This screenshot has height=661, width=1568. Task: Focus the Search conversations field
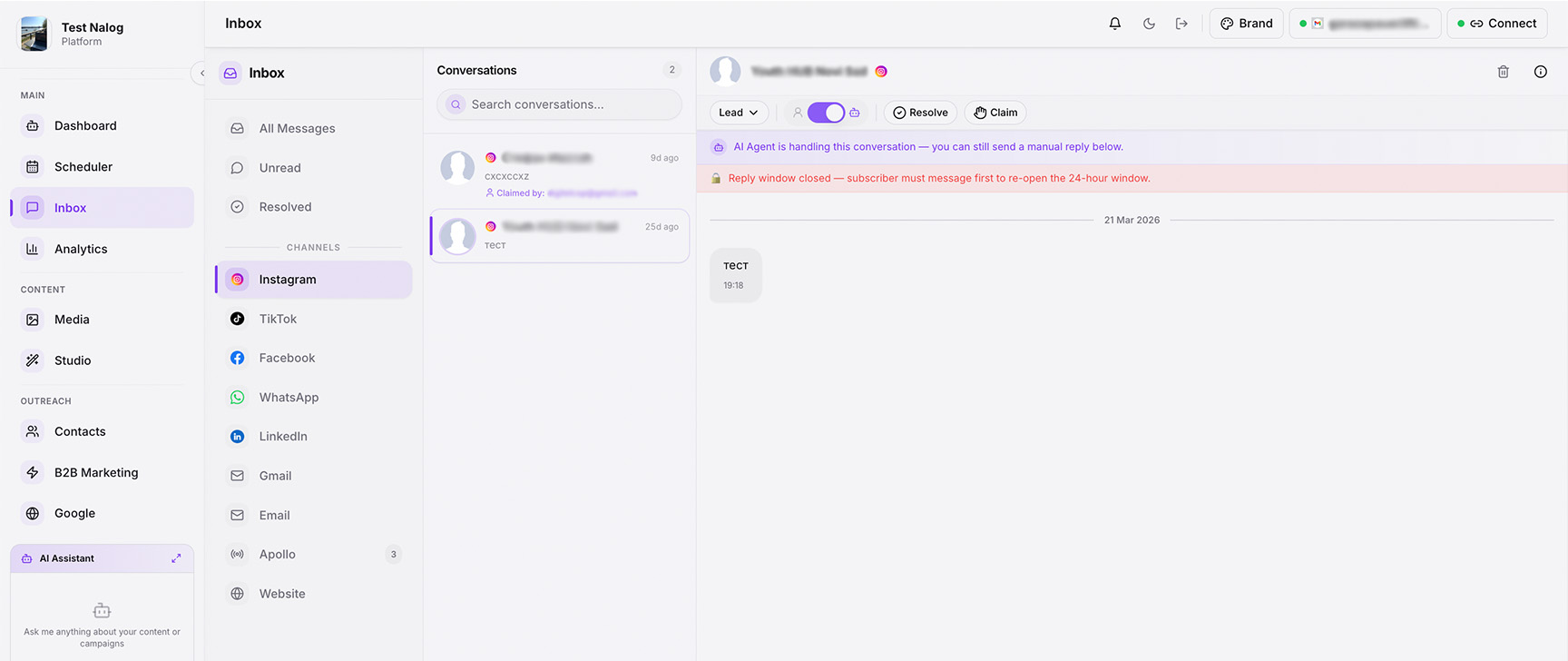click(x=559, y=104)
